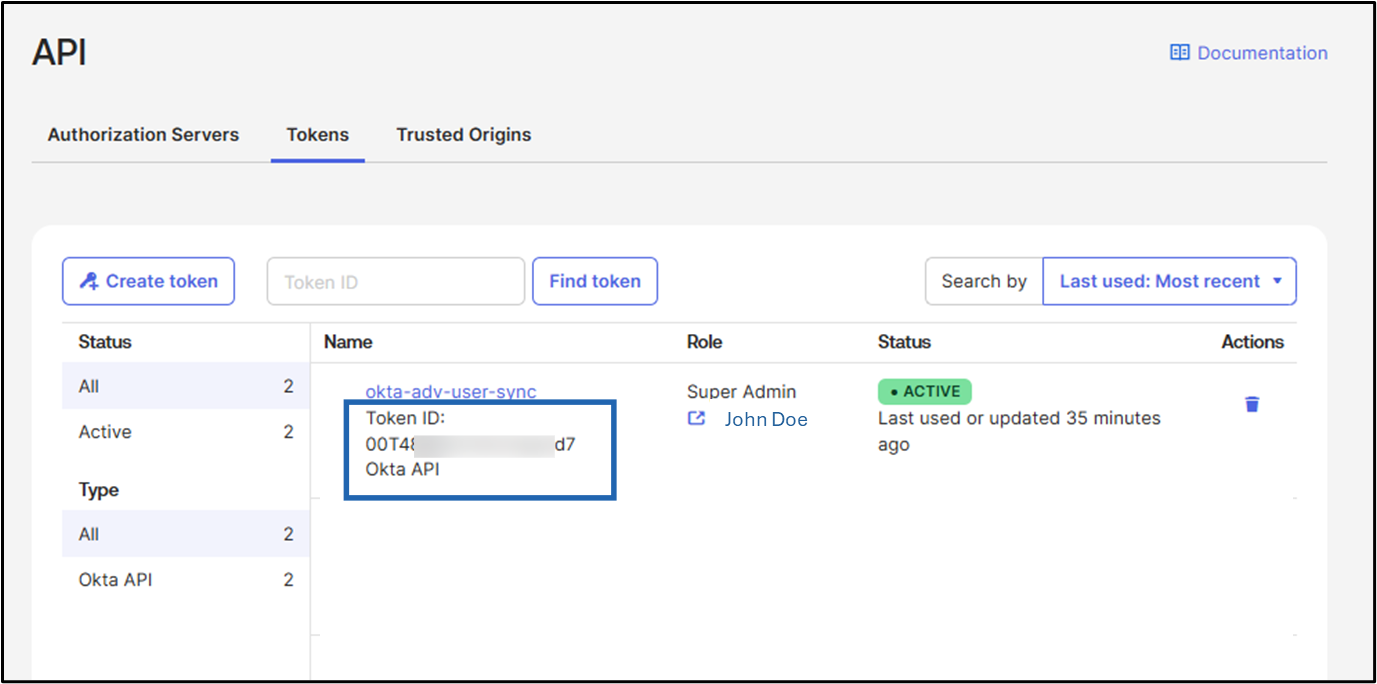The width and height of the screenshot is (1377, 684).
Task: Click the Documentation book icon
Action: [1180, 53]
